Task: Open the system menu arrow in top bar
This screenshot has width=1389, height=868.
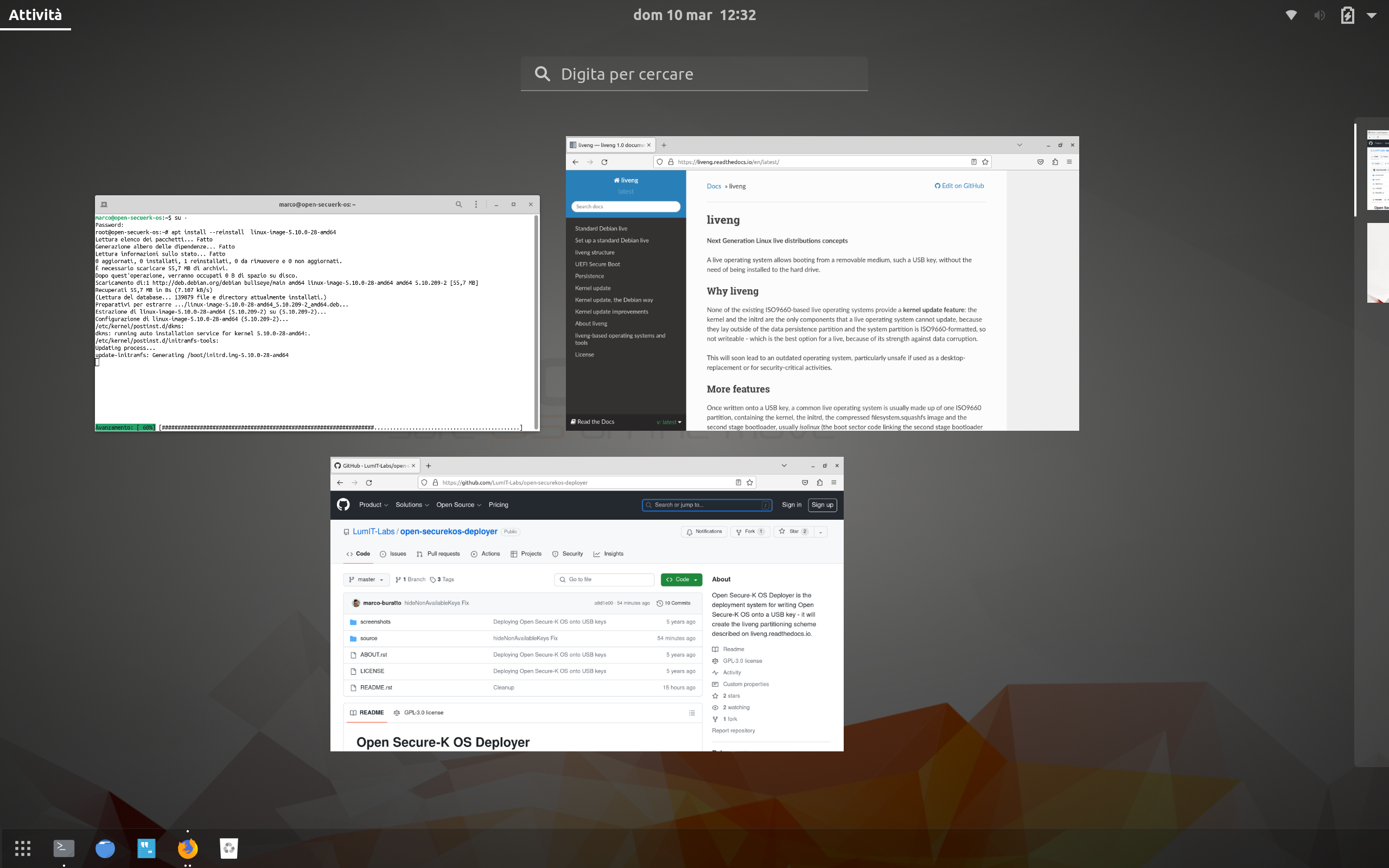Action: 1371,16
